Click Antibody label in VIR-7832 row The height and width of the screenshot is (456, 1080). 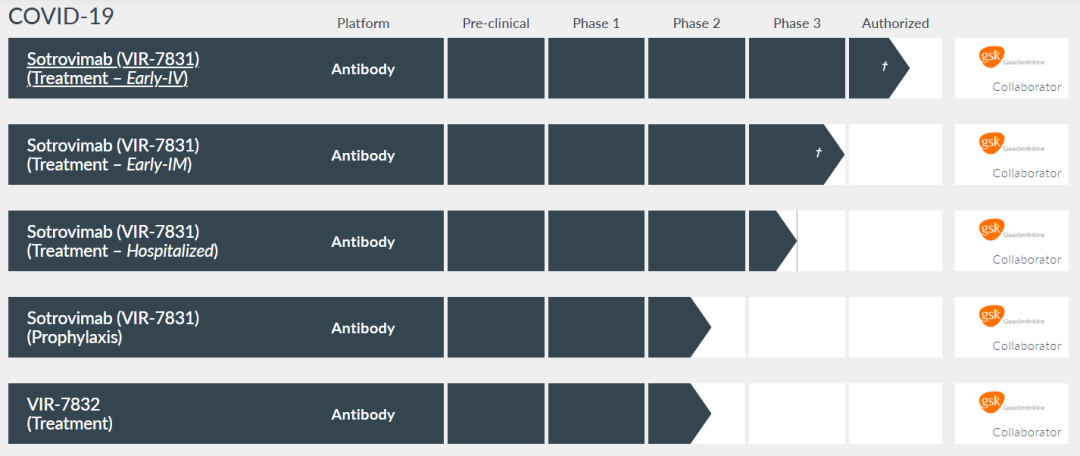pos(363,414)
